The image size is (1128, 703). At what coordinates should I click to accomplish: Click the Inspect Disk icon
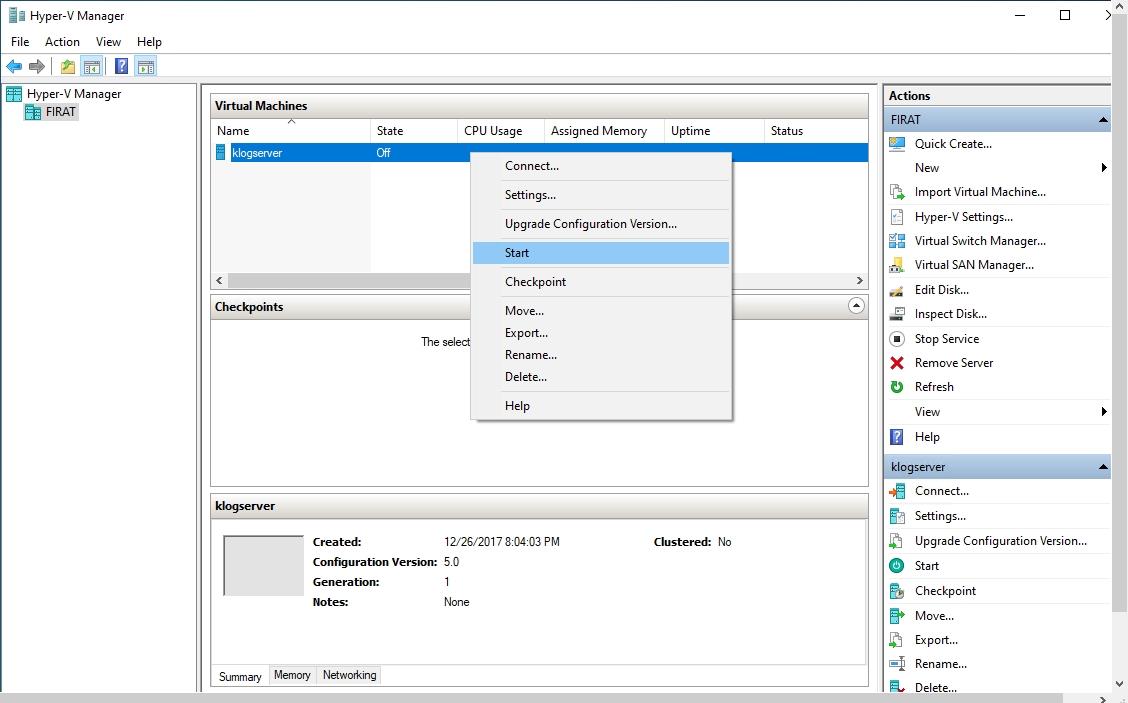tap(897, 314)
